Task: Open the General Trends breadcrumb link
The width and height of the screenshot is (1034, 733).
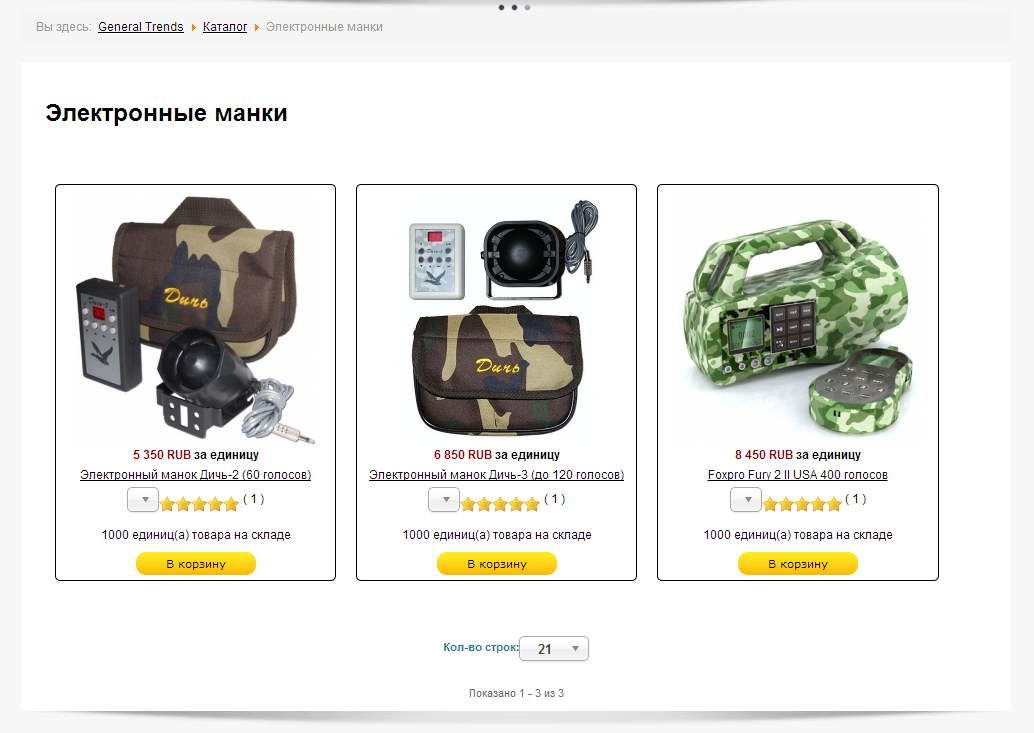Action: pos(140,27)
